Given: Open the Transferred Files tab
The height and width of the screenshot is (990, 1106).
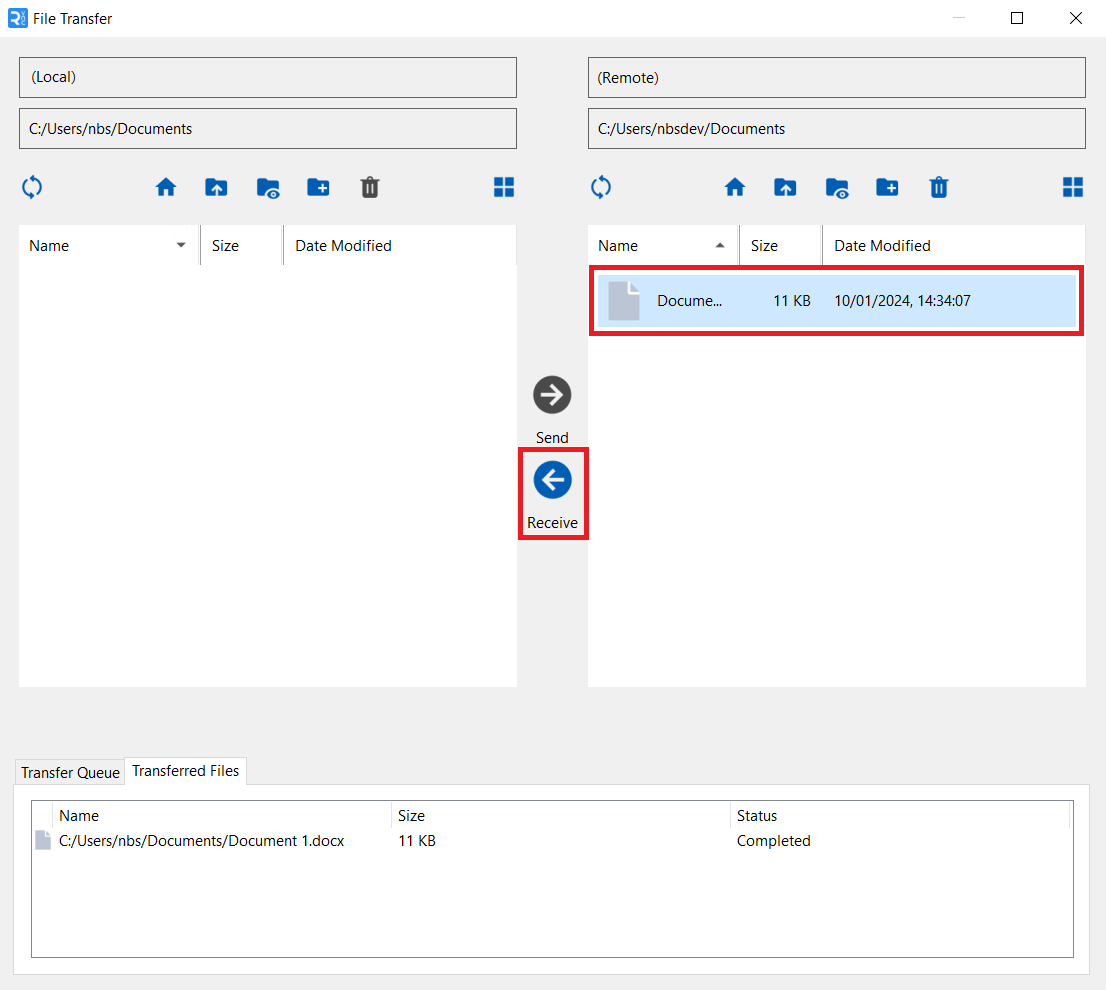Looking at the screenshot, I should coord(185,771).
